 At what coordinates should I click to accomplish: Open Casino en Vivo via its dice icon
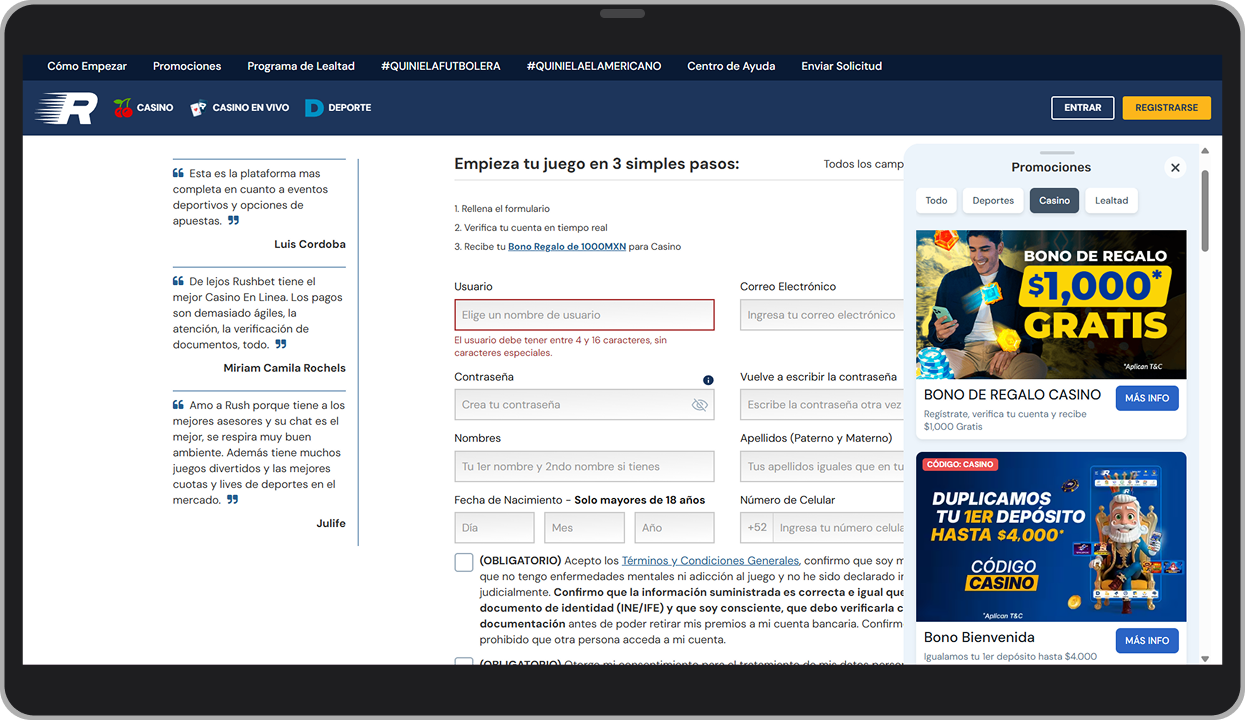197,107
